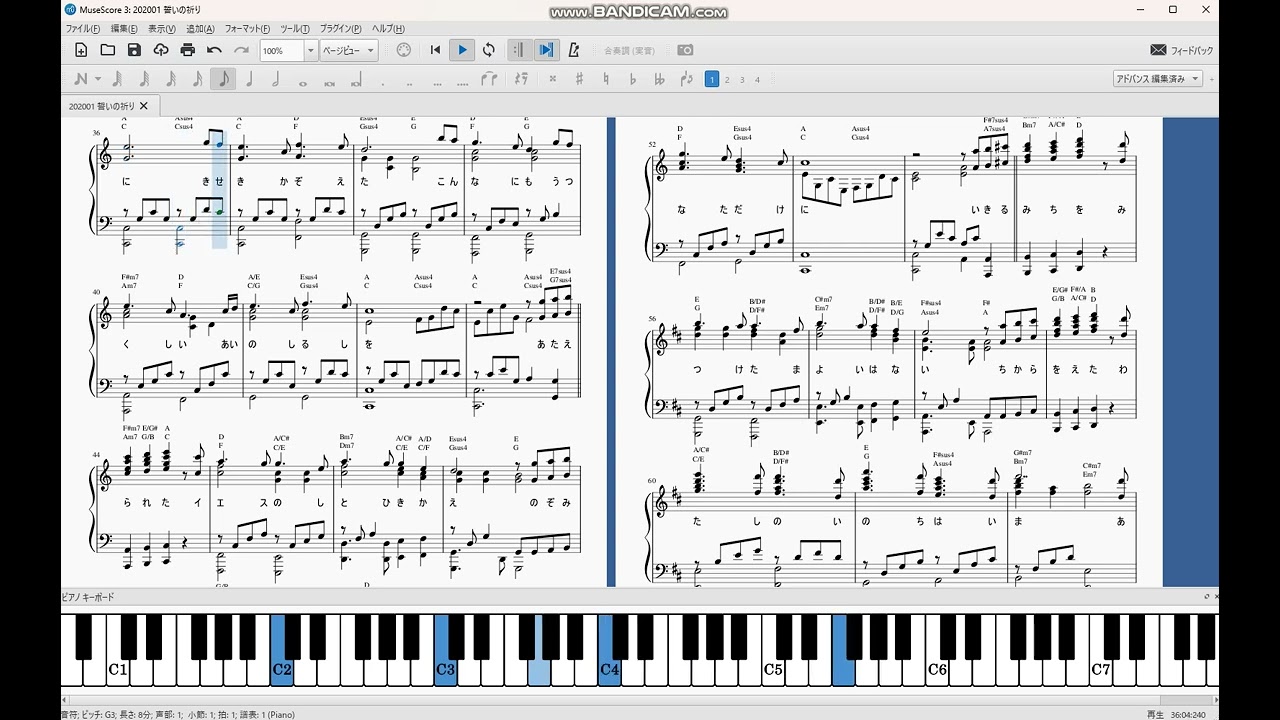The image size is (1280, 720).
Task: Select the half note duration
Action: 275,79
